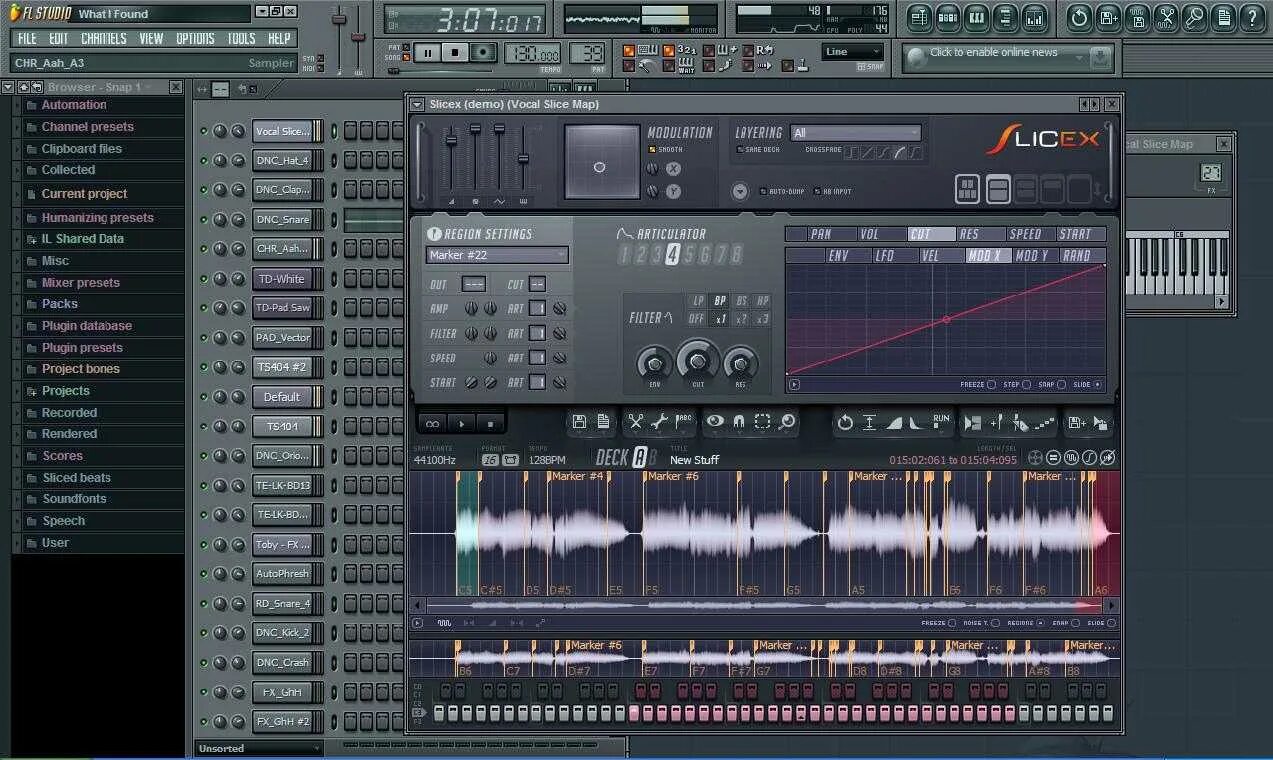Click the RUN script icon in Slicex

pos(941,422)
